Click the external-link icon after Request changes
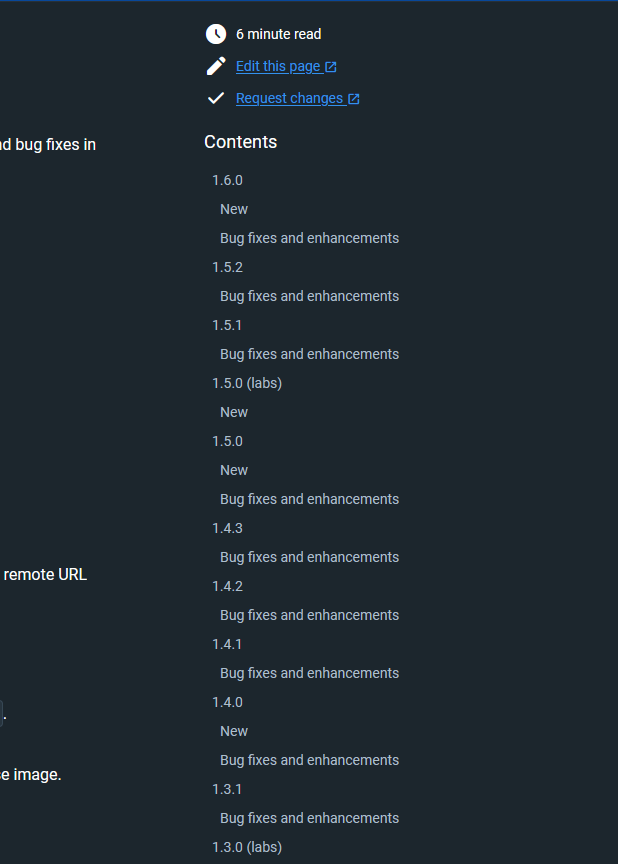The height and width of the screenshot is (864, 618). (354, 98)
